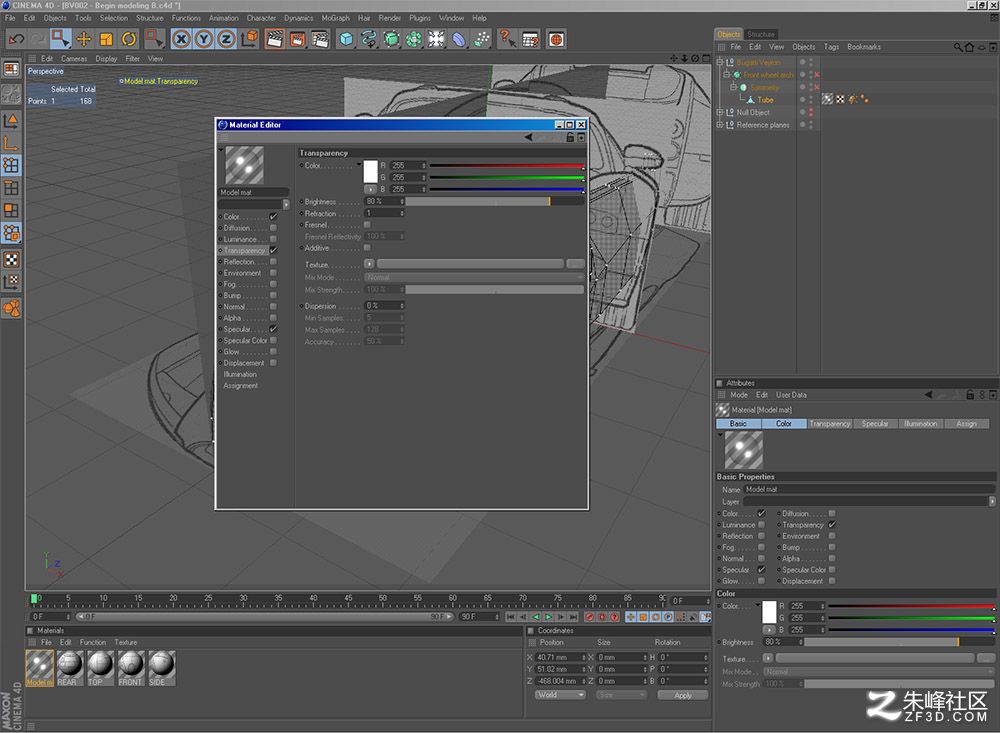Click Brightness slider in Material Editor
Viewport: 1000px width, 733px height.
tap(495, 202)
